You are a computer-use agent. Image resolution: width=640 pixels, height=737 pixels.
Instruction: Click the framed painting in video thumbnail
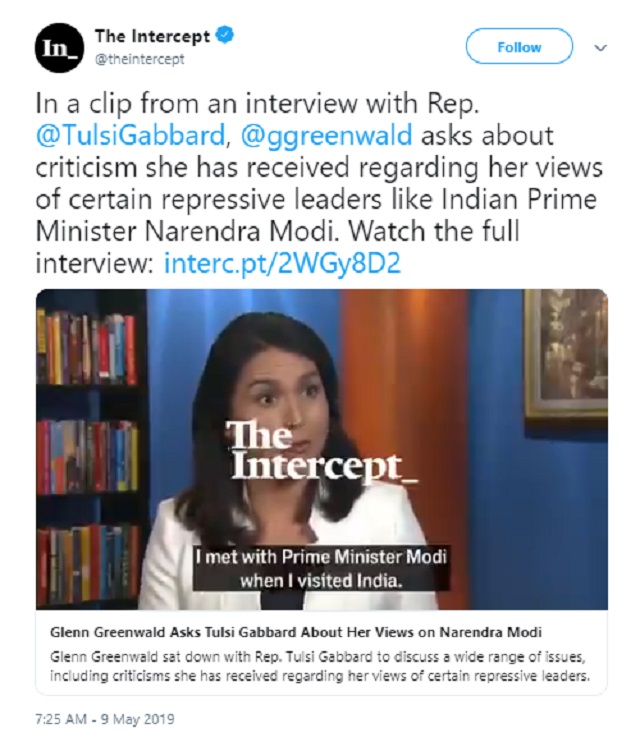(x=566, y=353)
